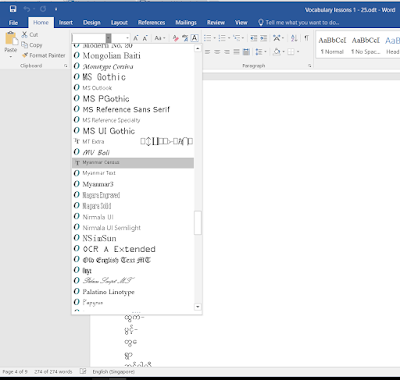The image size is (400, 380).
Task: Choose the OCR A Extended font
Action: pyautogui.click(x=133, y=249)
